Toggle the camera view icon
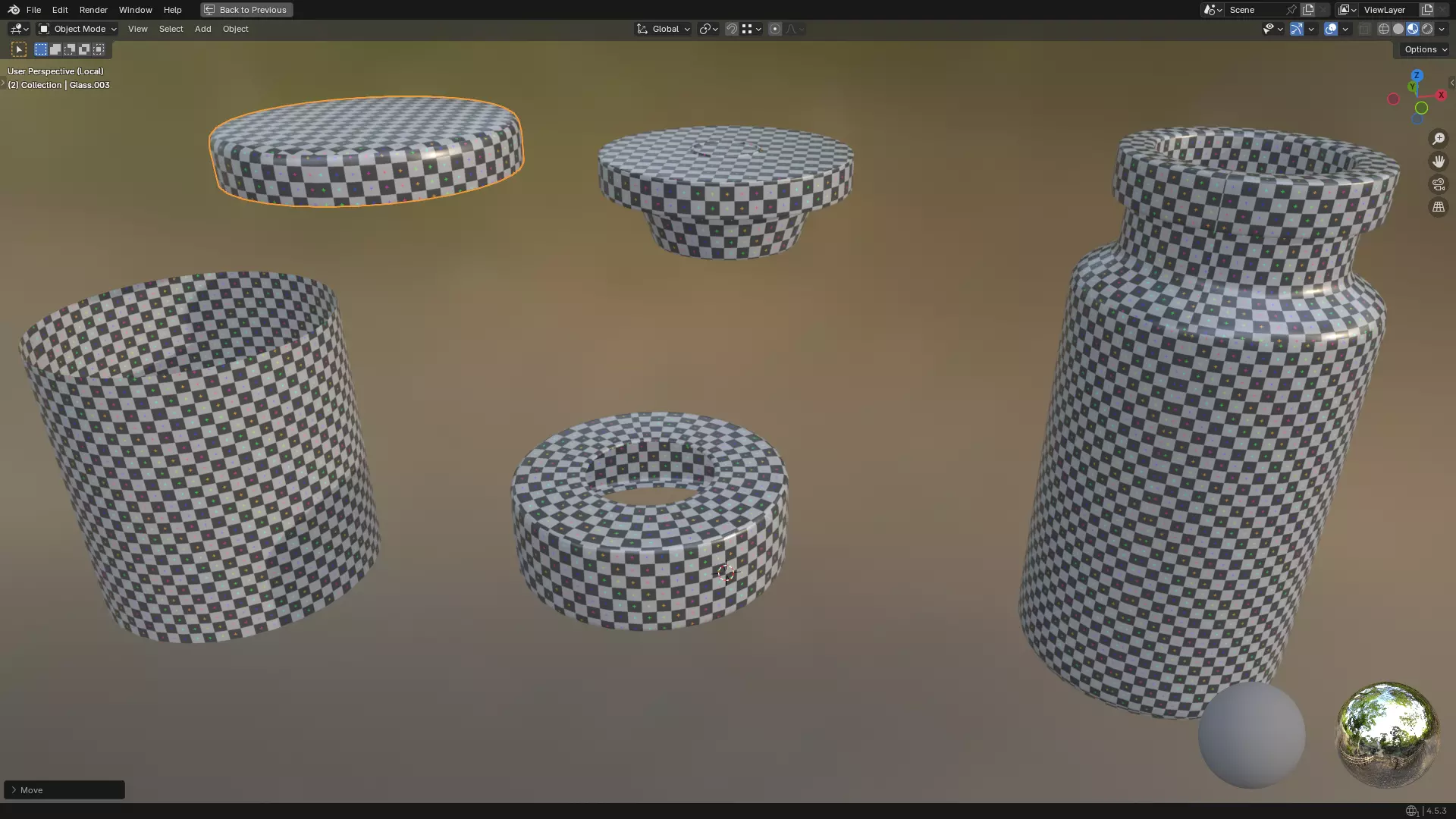The image size is (1456, 819). 1438,184
